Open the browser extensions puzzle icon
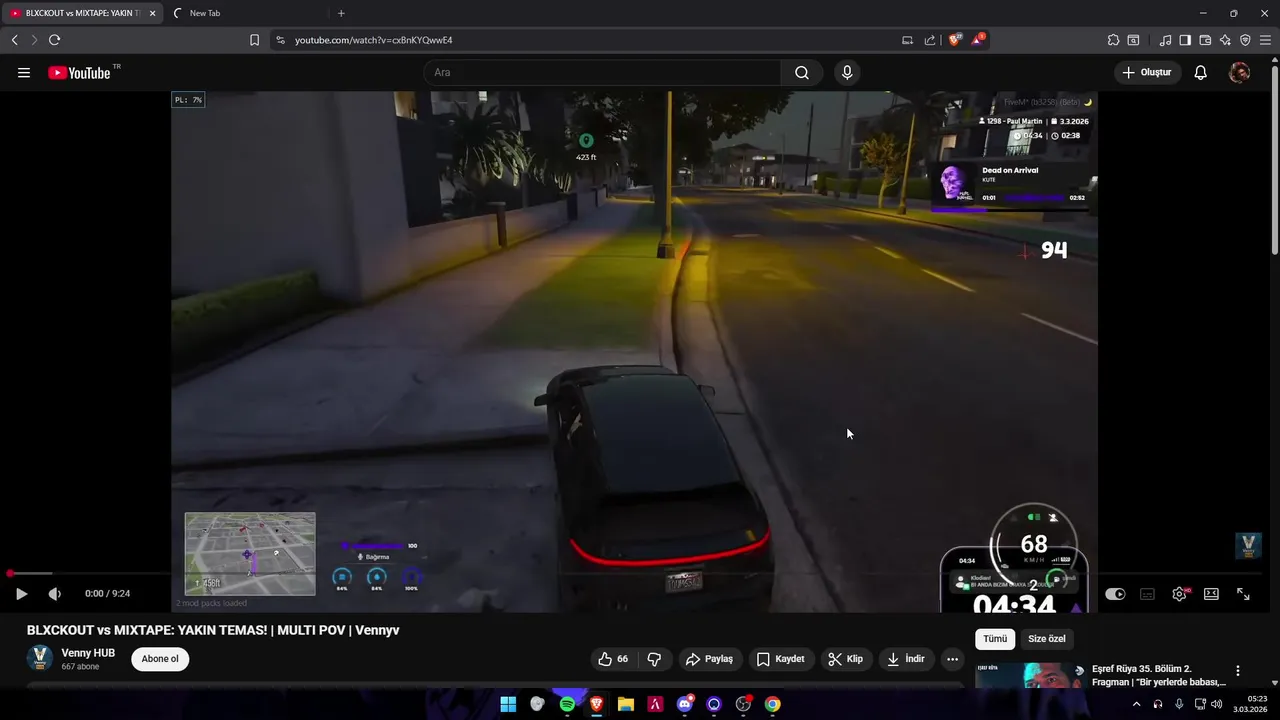1280x720 pixels. point(1113,40)
